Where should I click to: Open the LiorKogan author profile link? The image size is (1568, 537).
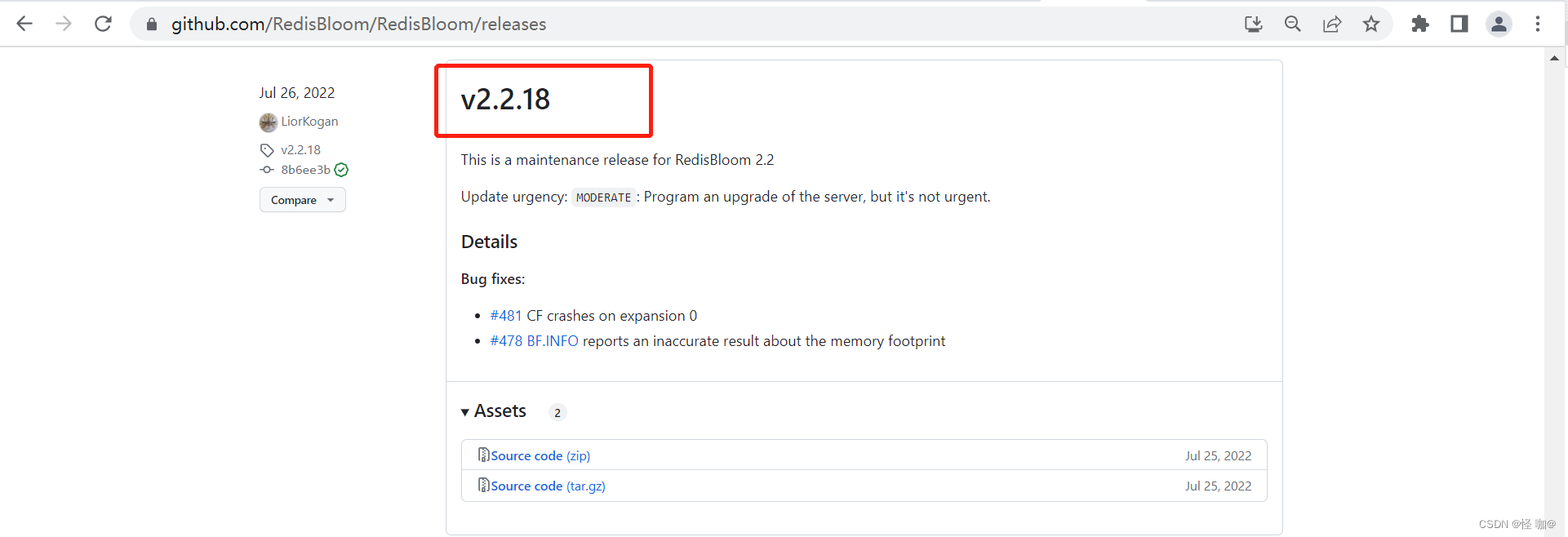(x=309, y=122)
